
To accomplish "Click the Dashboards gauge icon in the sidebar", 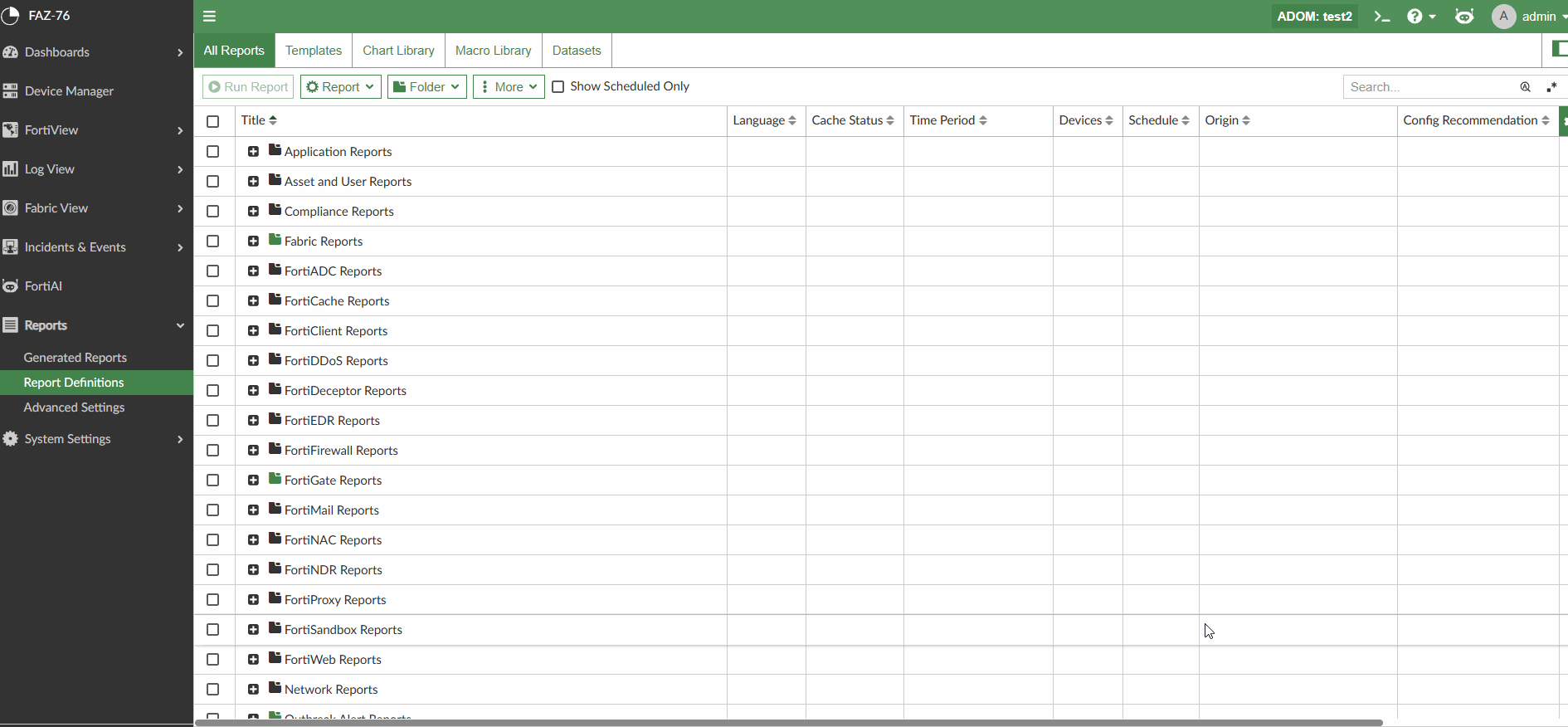I will (x=10, y=51).
